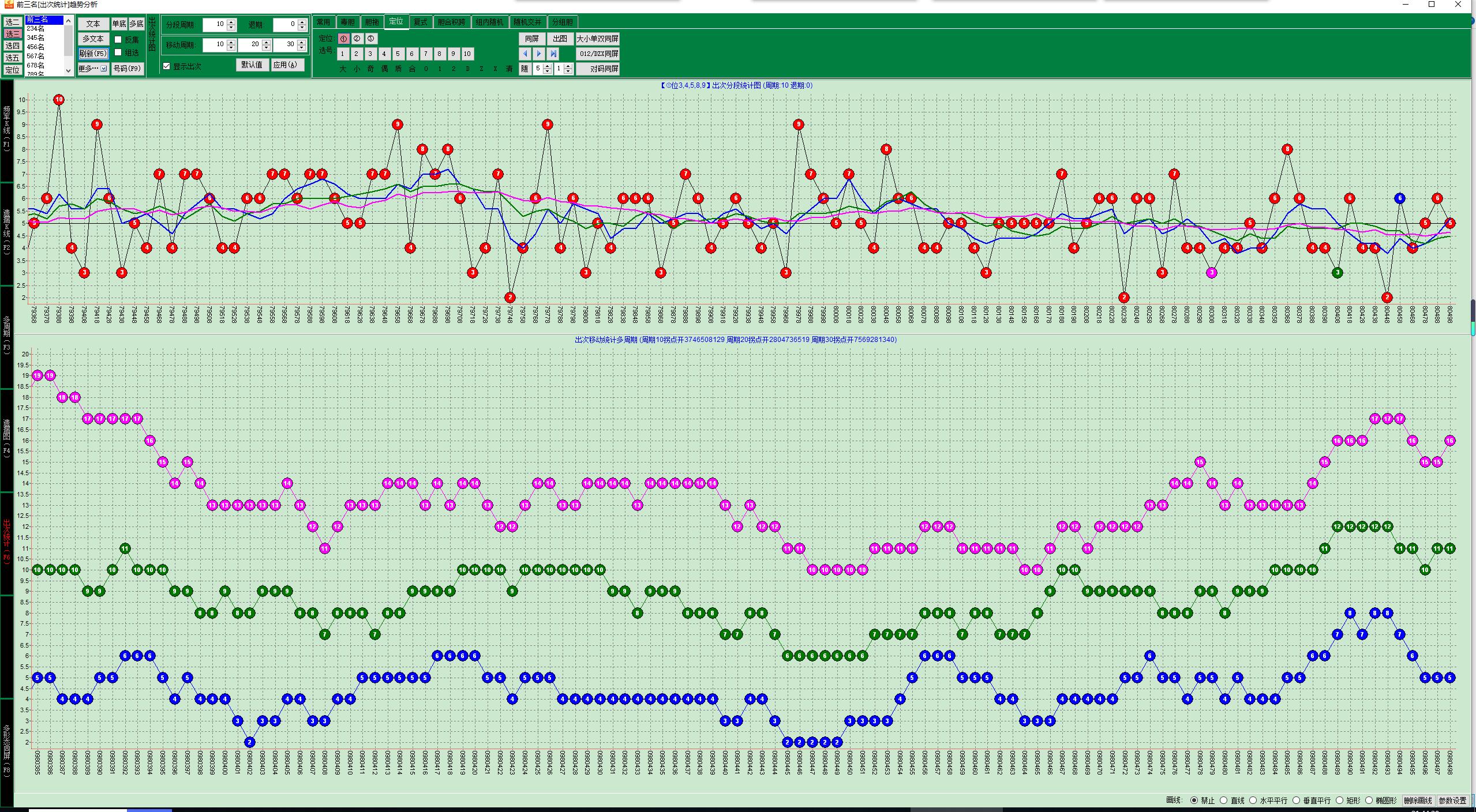Screen dimensions: 1476x812
Task: Select position ① locator button
Action: (x=343, y=39)
